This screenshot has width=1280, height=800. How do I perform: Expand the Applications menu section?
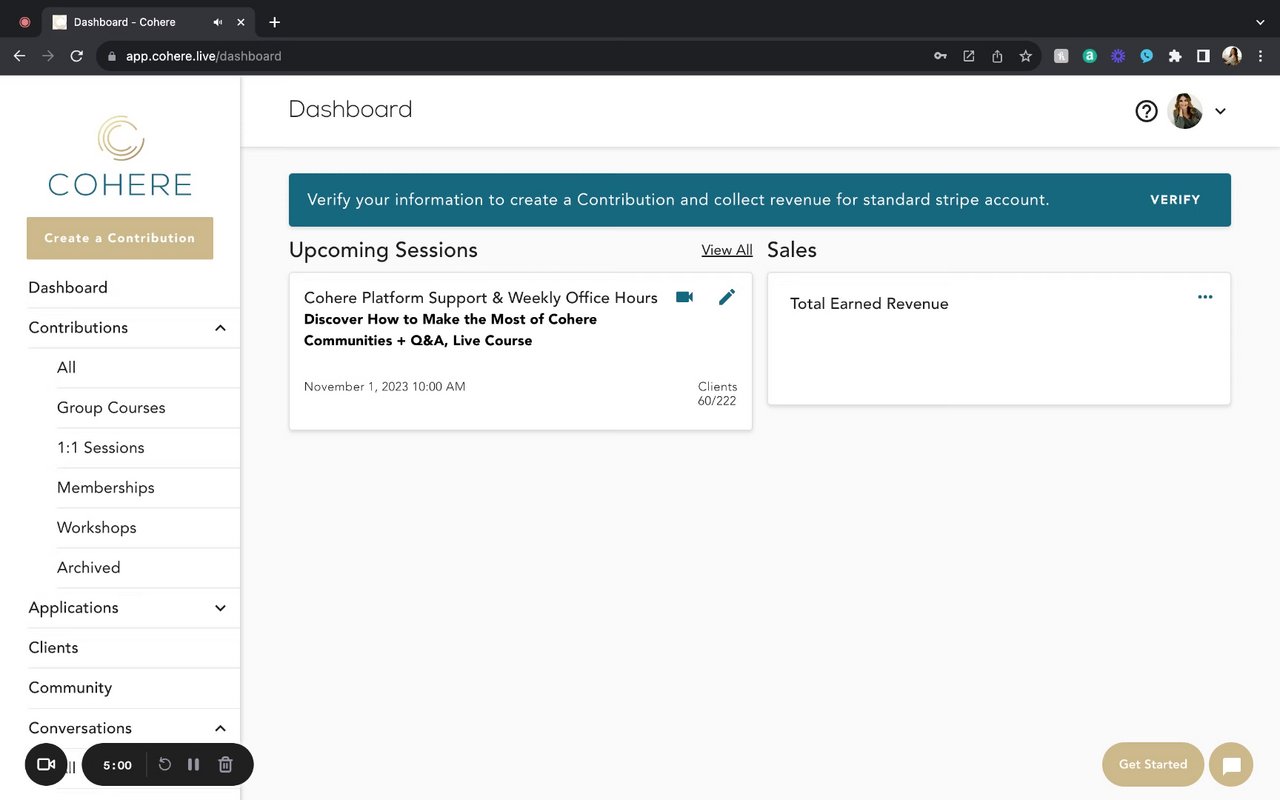click(220, 608)
